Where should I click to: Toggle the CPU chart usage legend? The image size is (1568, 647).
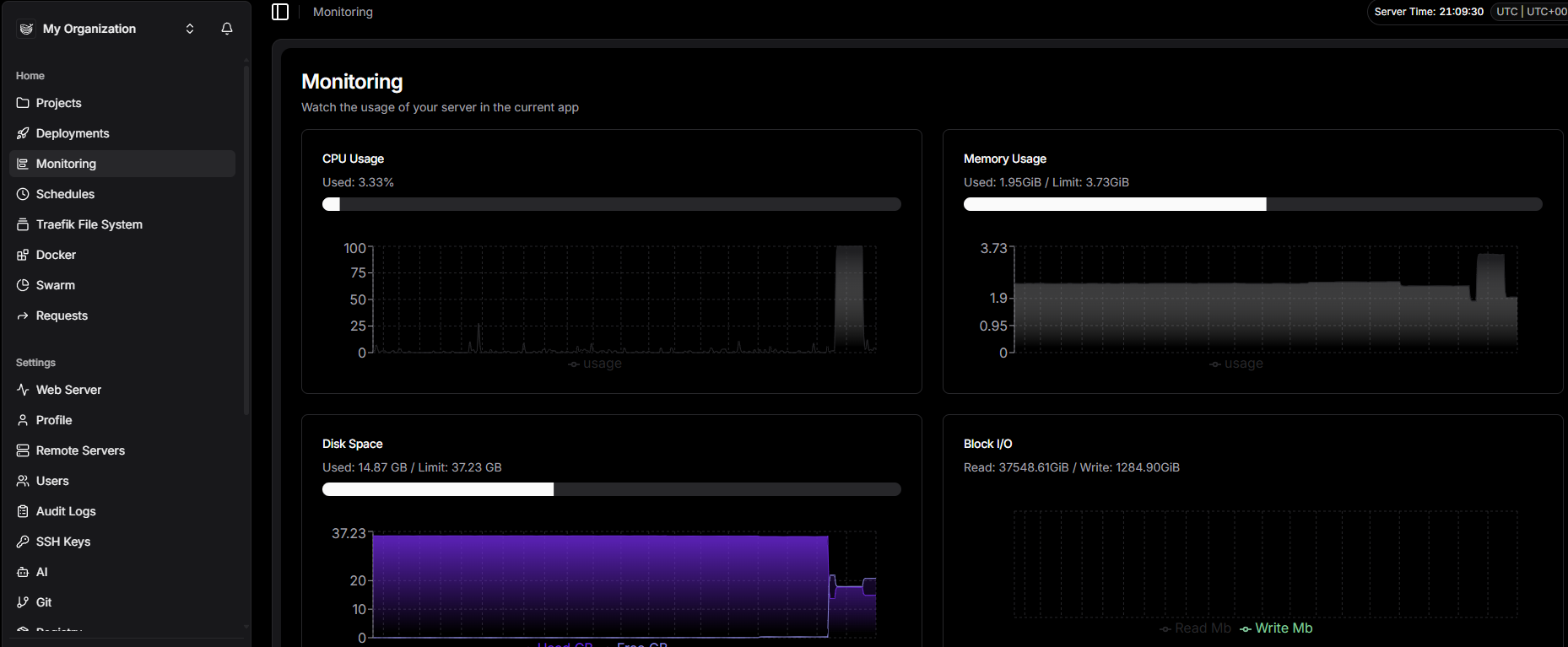point(595,364)
